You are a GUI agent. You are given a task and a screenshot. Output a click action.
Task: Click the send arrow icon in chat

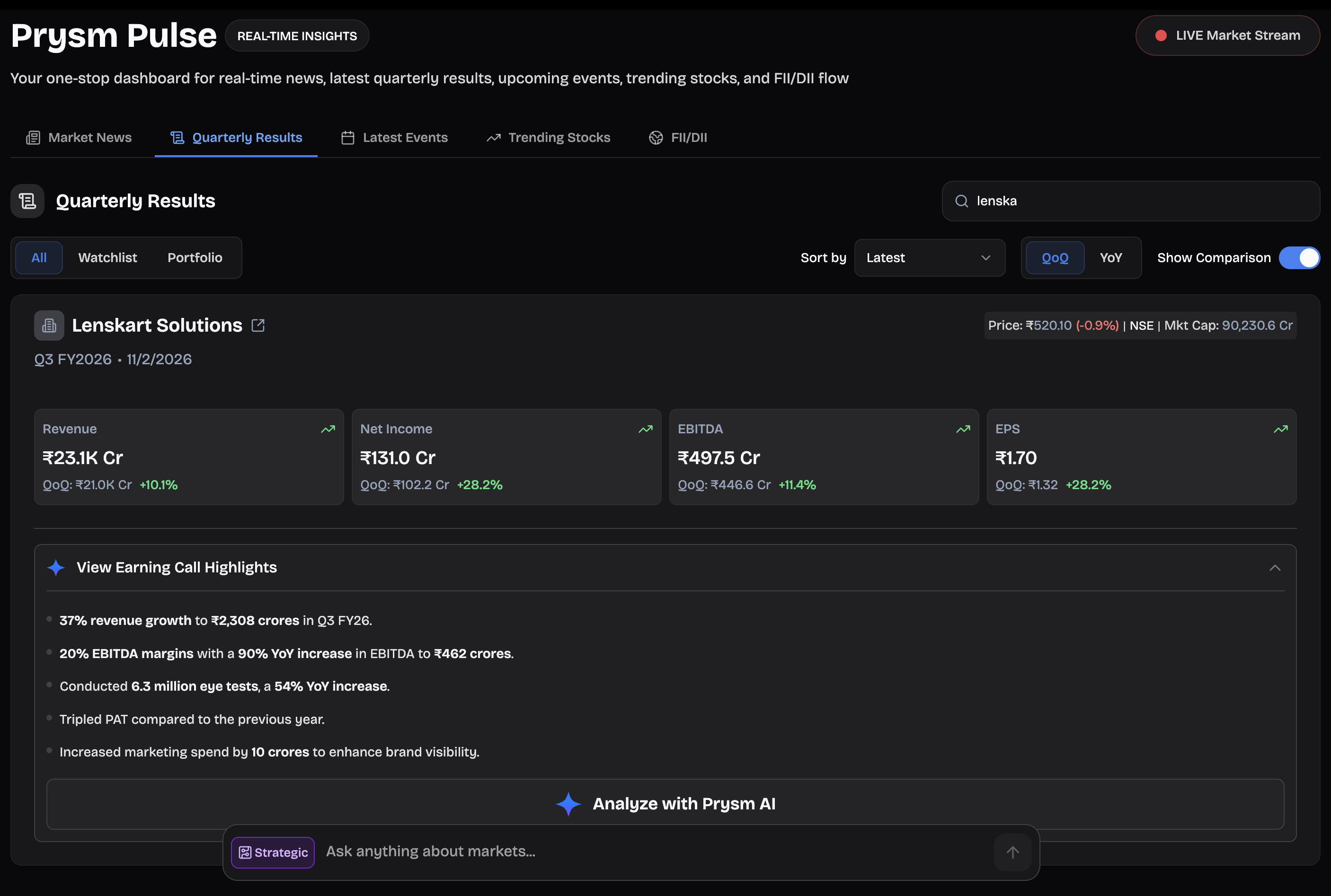coord(1012,852)
